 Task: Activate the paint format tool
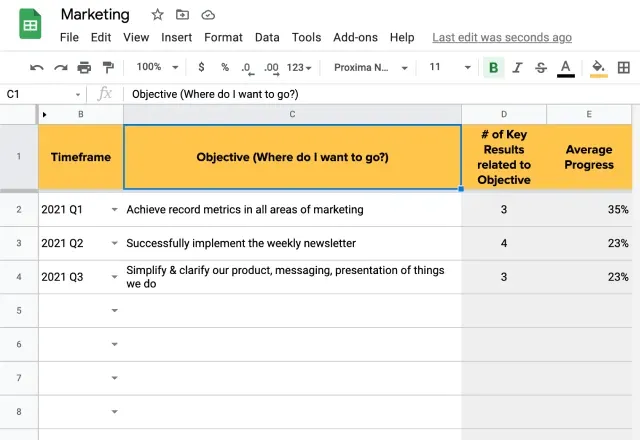[x=108, y=67]
